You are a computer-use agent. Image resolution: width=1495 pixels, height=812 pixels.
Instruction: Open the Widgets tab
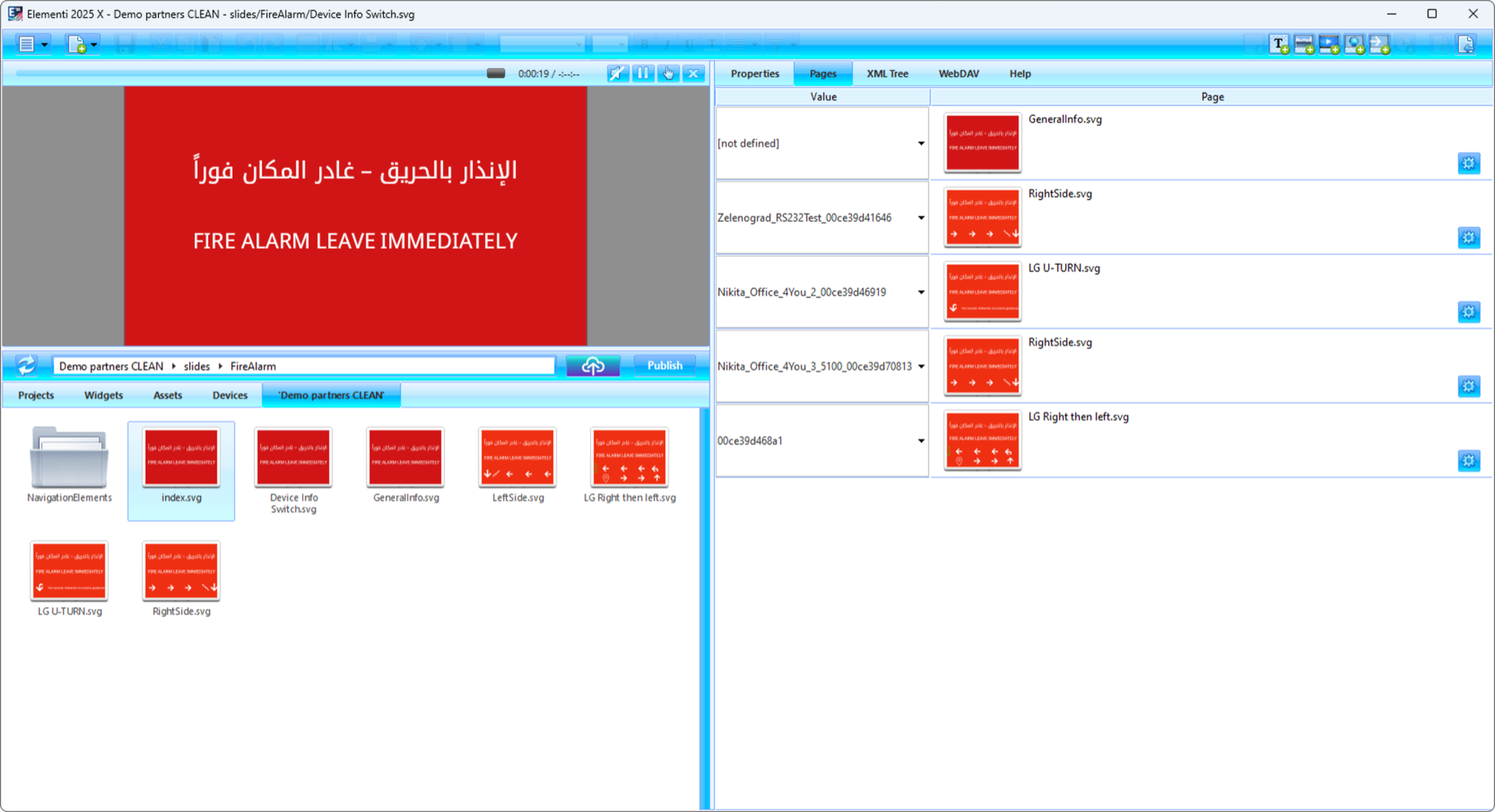(x=103, y=395)
